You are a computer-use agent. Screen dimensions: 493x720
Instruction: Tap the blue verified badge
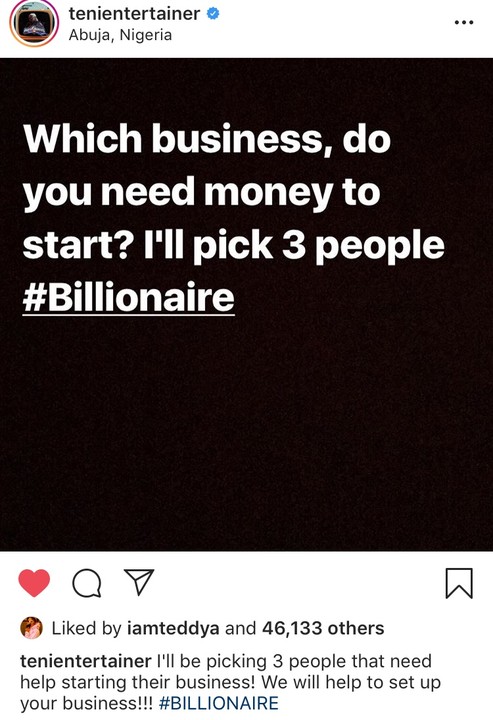coord(213,14)
